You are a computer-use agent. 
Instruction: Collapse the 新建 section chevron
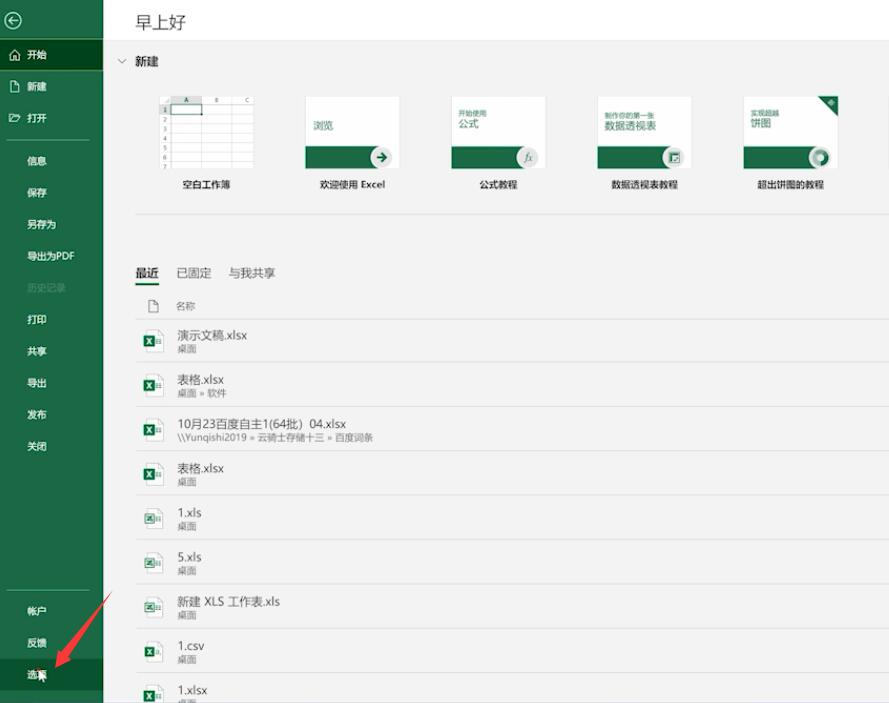[122, 61]
